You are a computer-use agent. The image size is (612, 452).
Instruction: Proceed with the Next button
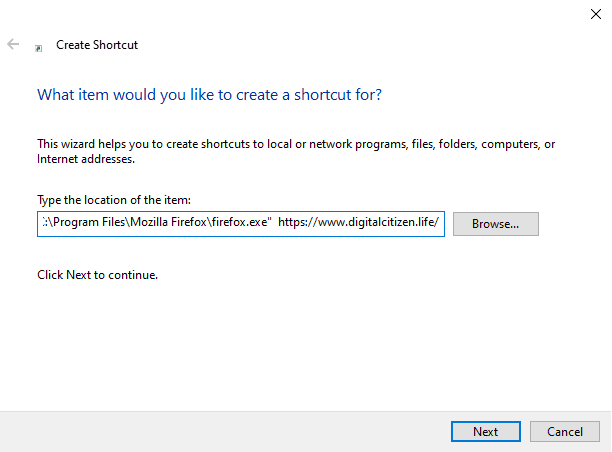(x=485, y=431)
